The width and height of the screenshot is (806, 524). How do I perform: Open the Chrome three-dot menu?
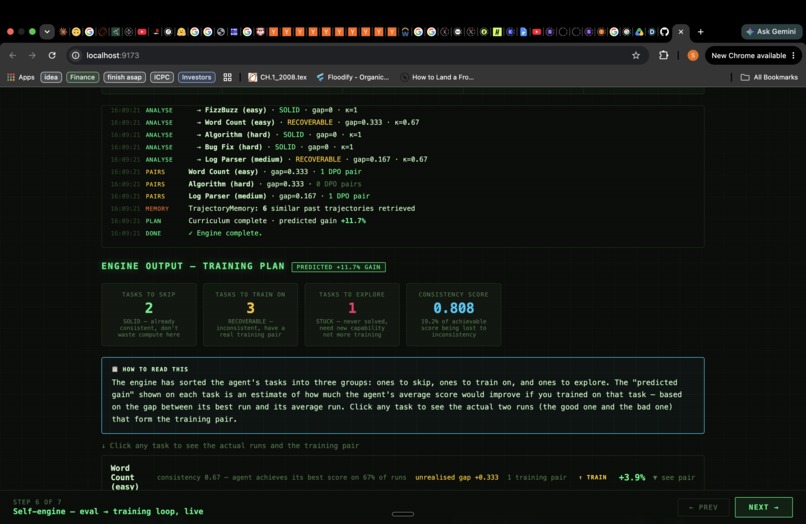click(x=794, y=55)
